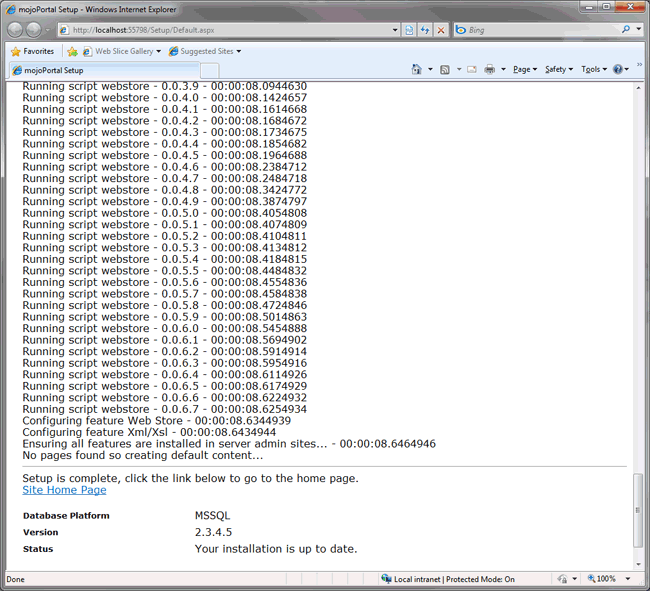Click the Stop loading X icon

coord(440,30)
